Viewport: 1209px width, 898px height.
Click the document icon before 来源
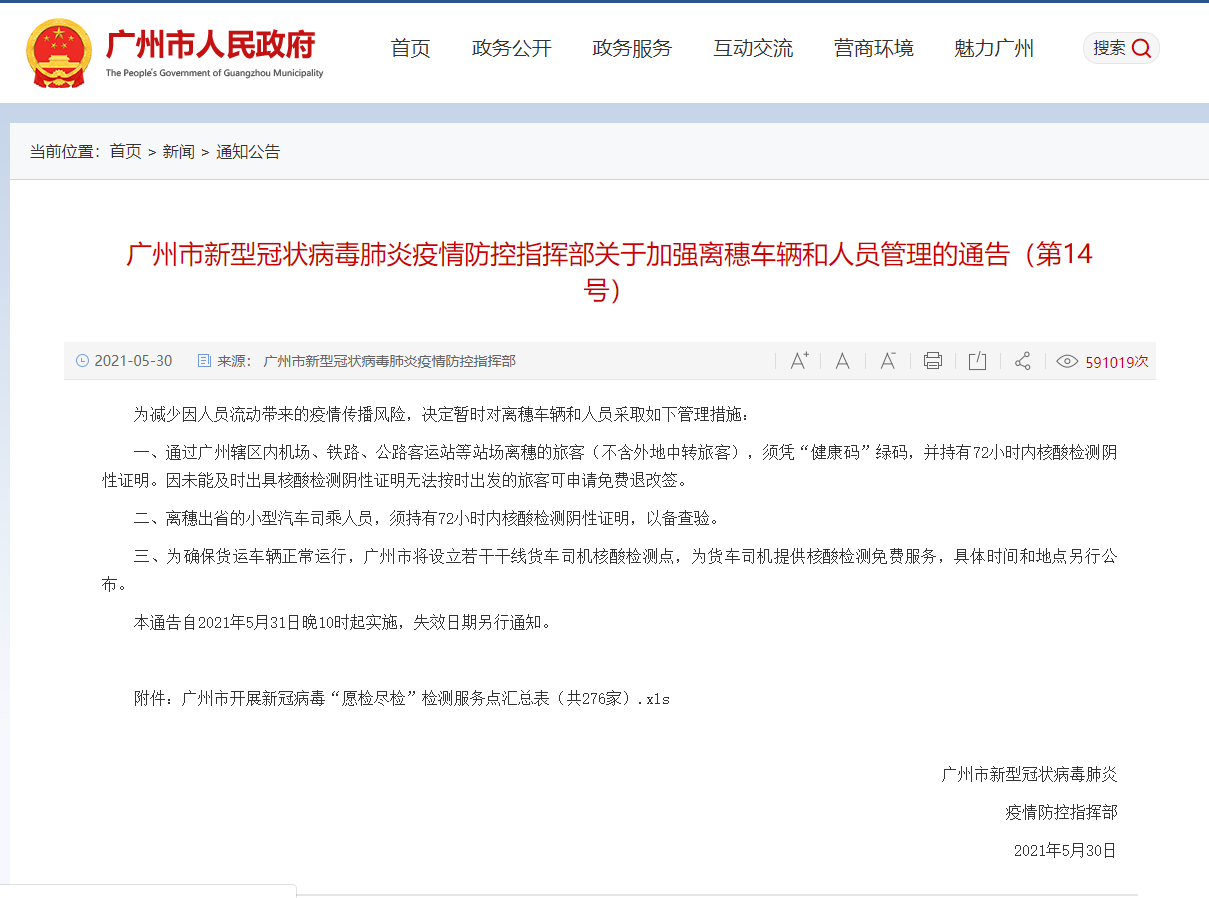[204, 361]
